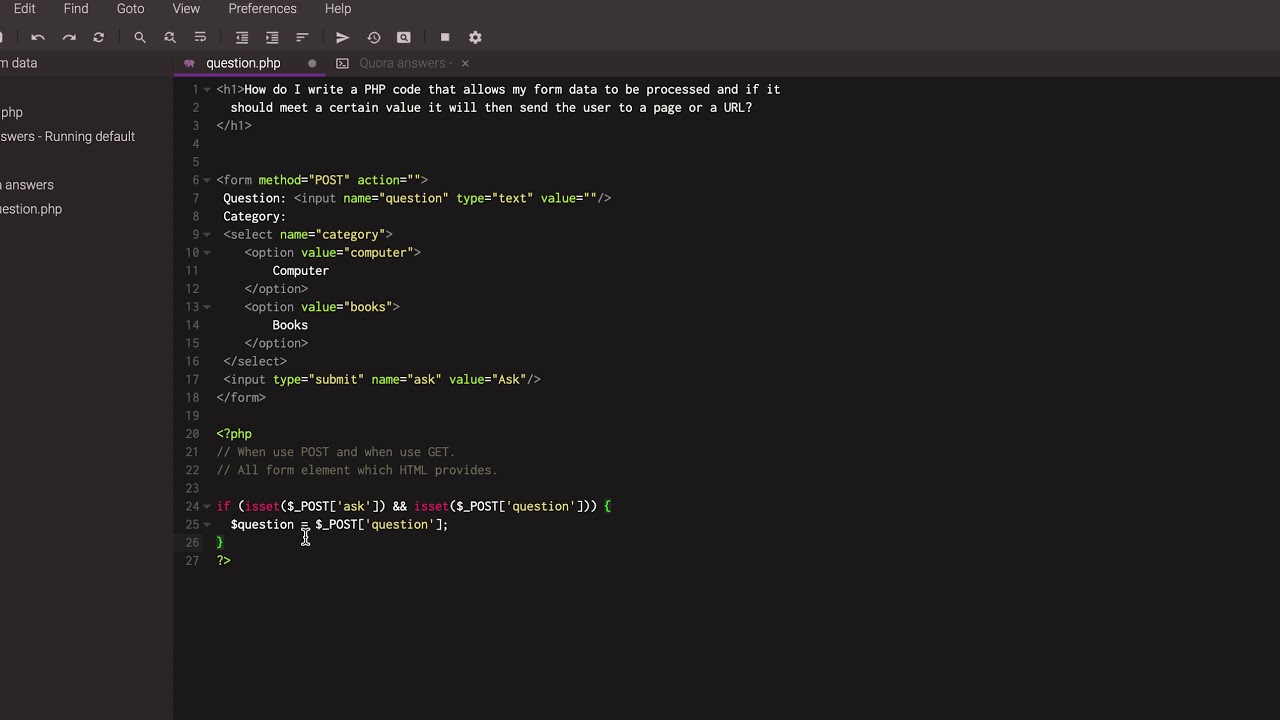Viewport: 1280px width, 720px height.
Task: Open the Help menu
Action: 338,8
